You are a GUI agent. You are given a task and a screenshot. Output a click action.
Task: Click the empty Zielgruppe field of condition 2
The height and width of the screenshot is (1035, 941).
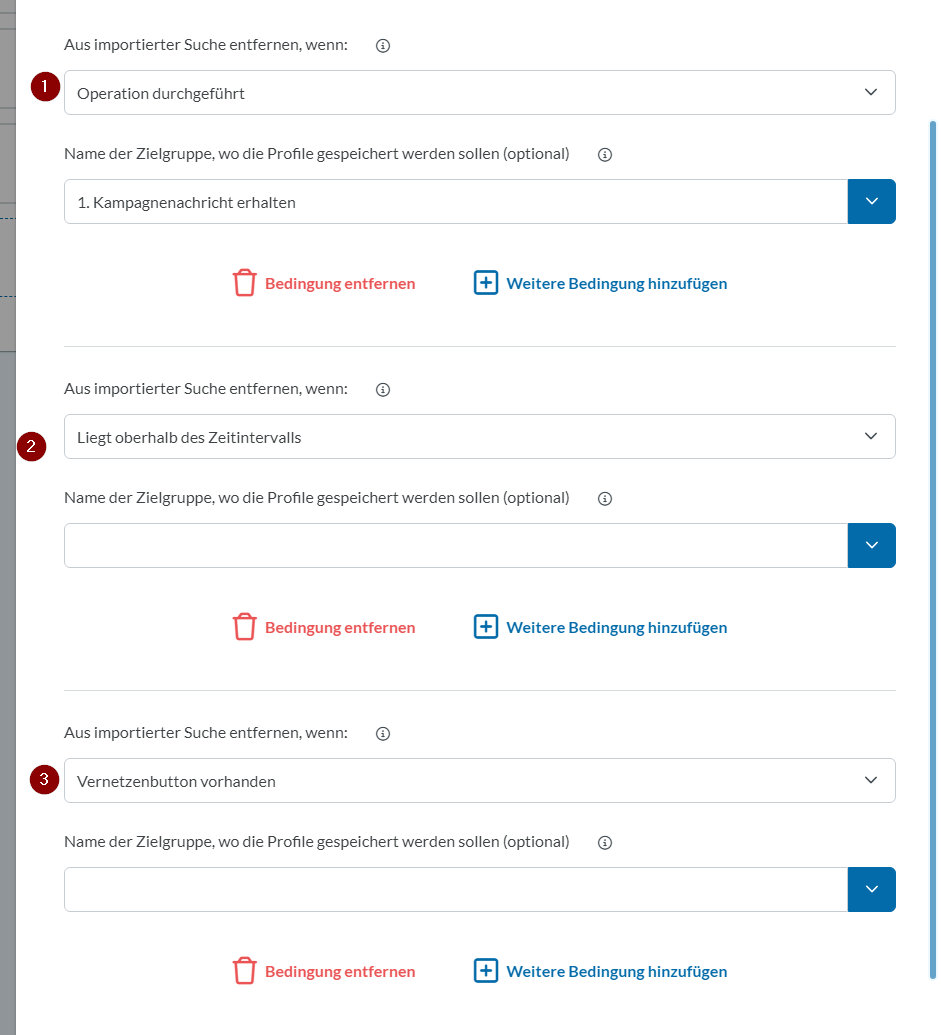click(456, 546)
